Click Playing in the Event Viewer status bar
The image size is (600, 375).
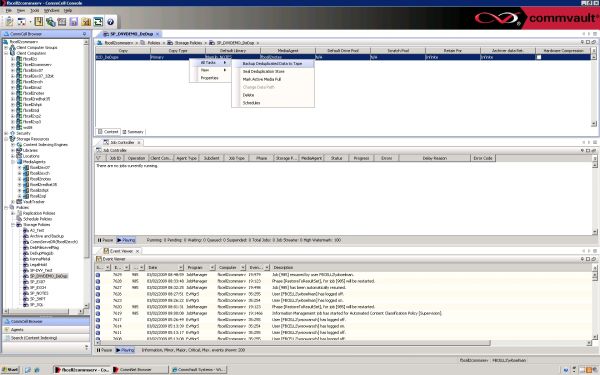pyautogui.click(x=125, y=350)
